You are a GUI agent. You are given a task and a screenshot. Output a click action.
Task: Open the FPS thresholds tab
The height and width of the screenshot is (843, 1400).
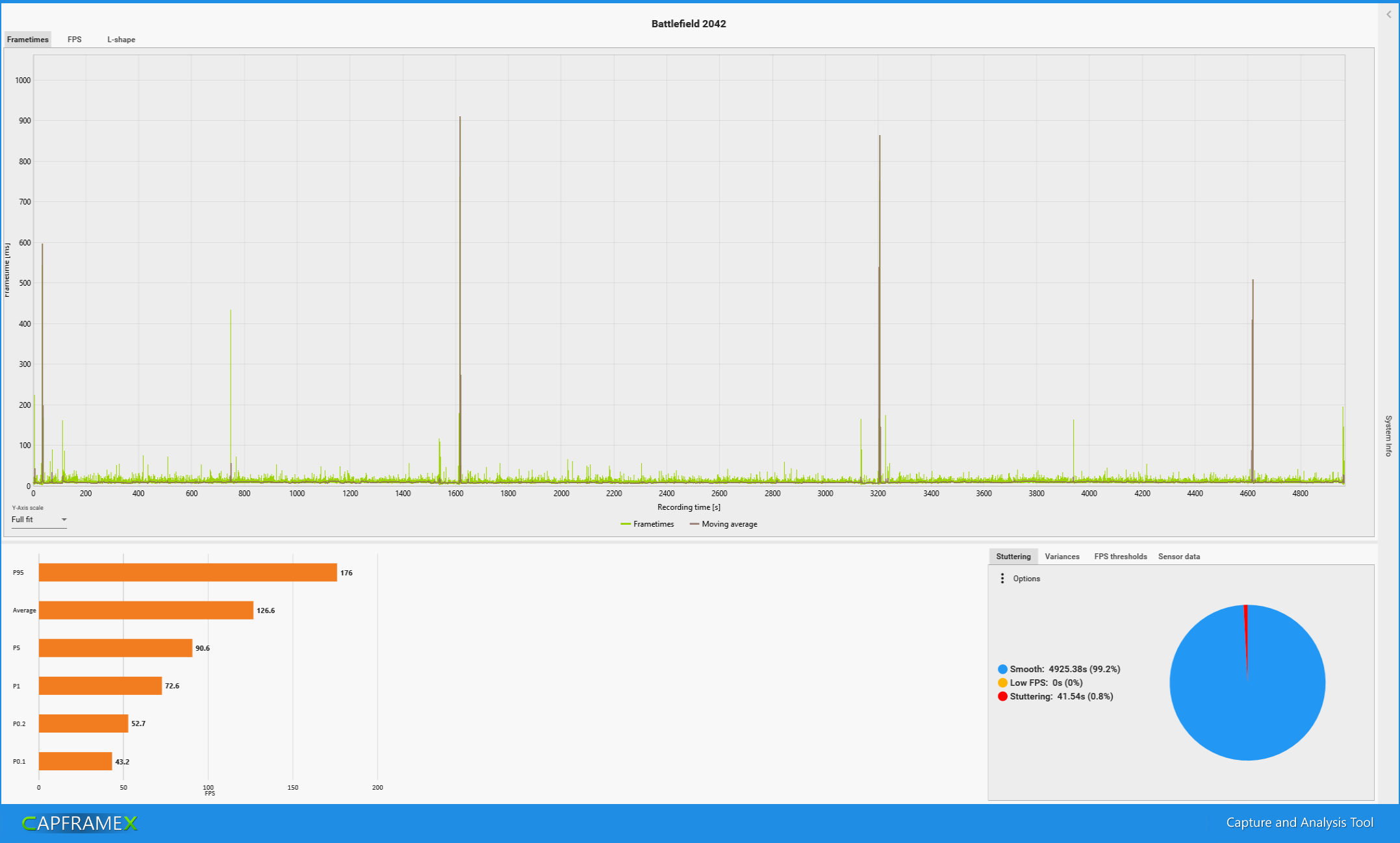point(1120,557)
